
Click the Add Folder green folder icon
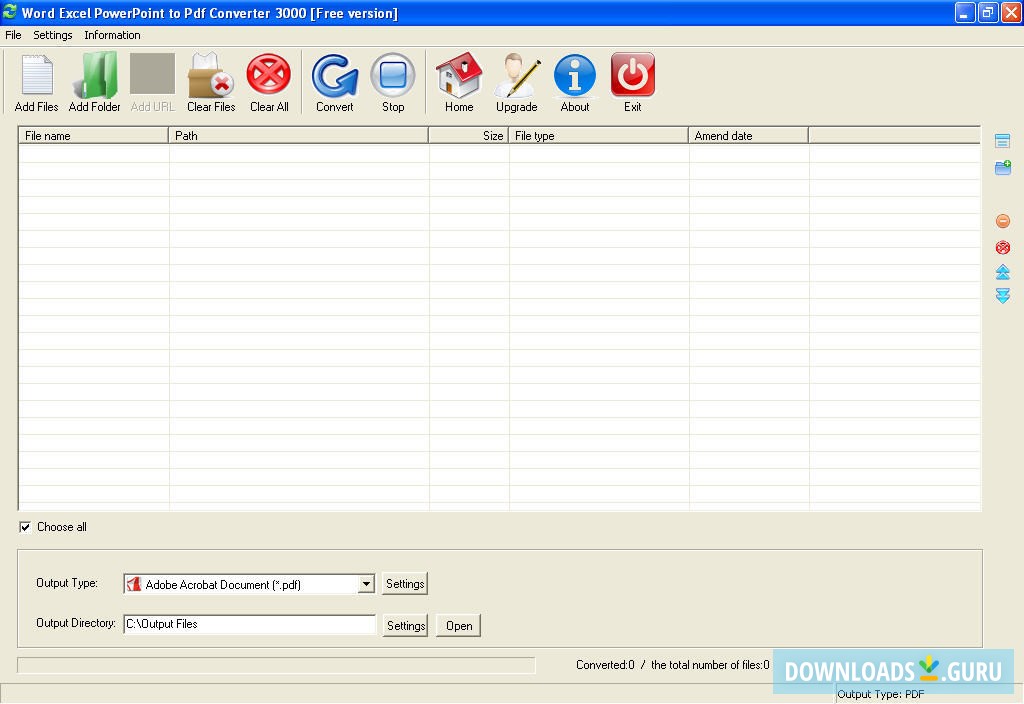click(95, 74)
